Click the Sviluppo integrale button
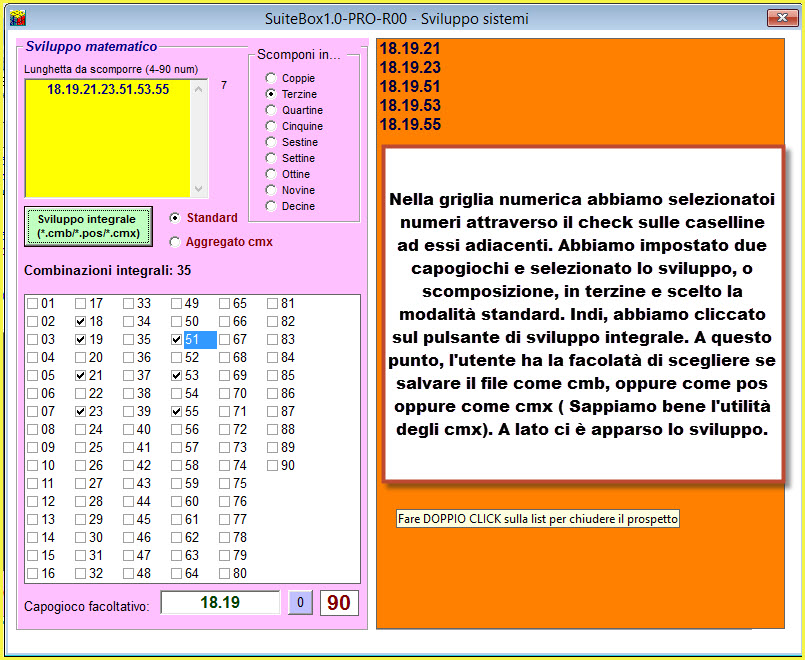Screen dimensions: 805x660 [x=88, y=226]
